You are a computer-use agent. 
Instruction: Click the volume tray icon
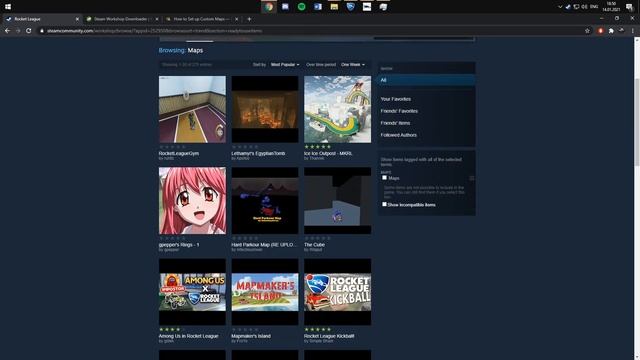pyautogui.click(x=584, y=7)
